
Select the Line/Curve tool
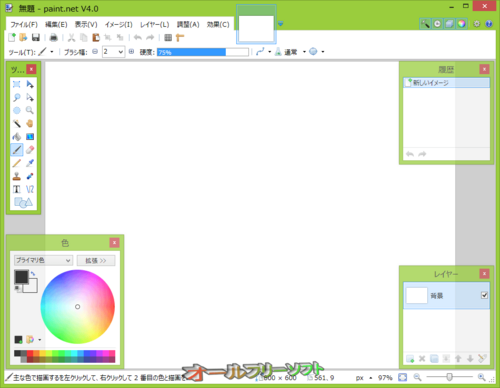[30, 189]
